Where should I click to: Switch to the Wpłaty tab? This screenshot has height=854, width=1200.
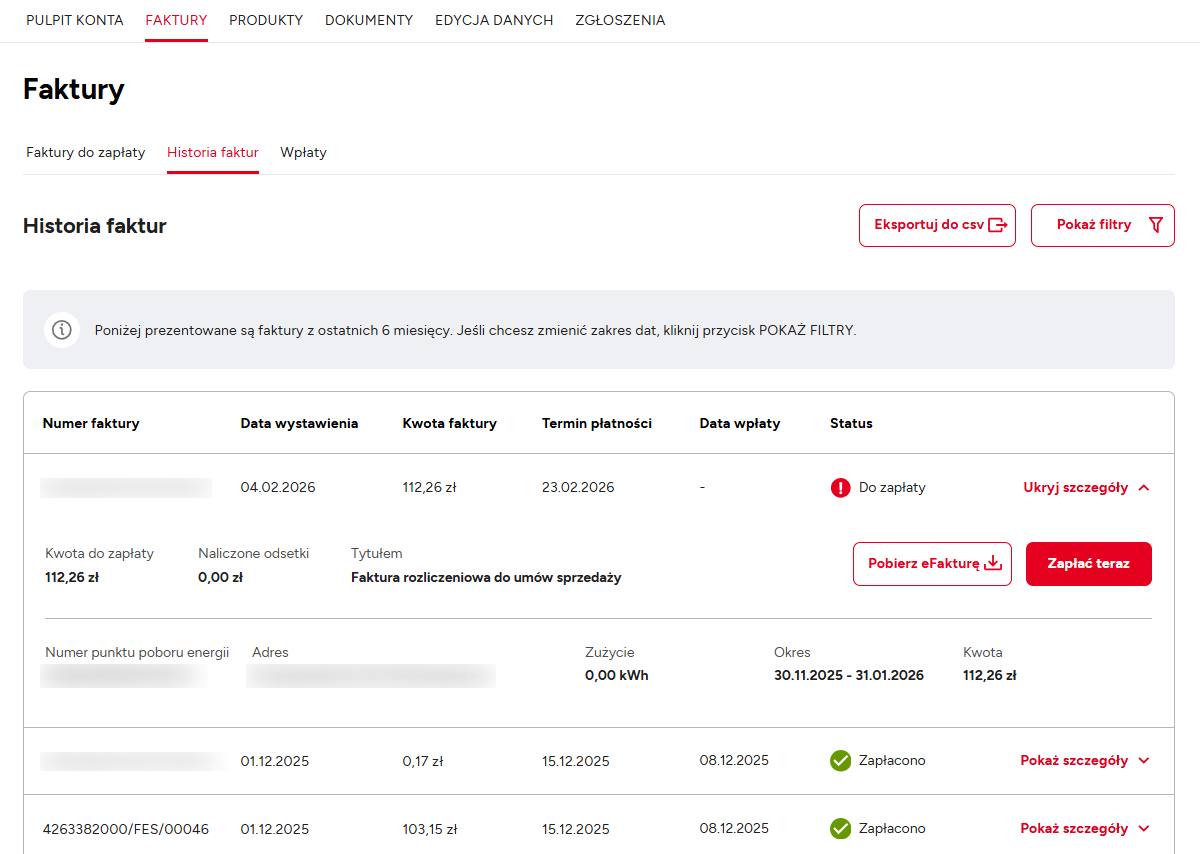pos(303,153)
